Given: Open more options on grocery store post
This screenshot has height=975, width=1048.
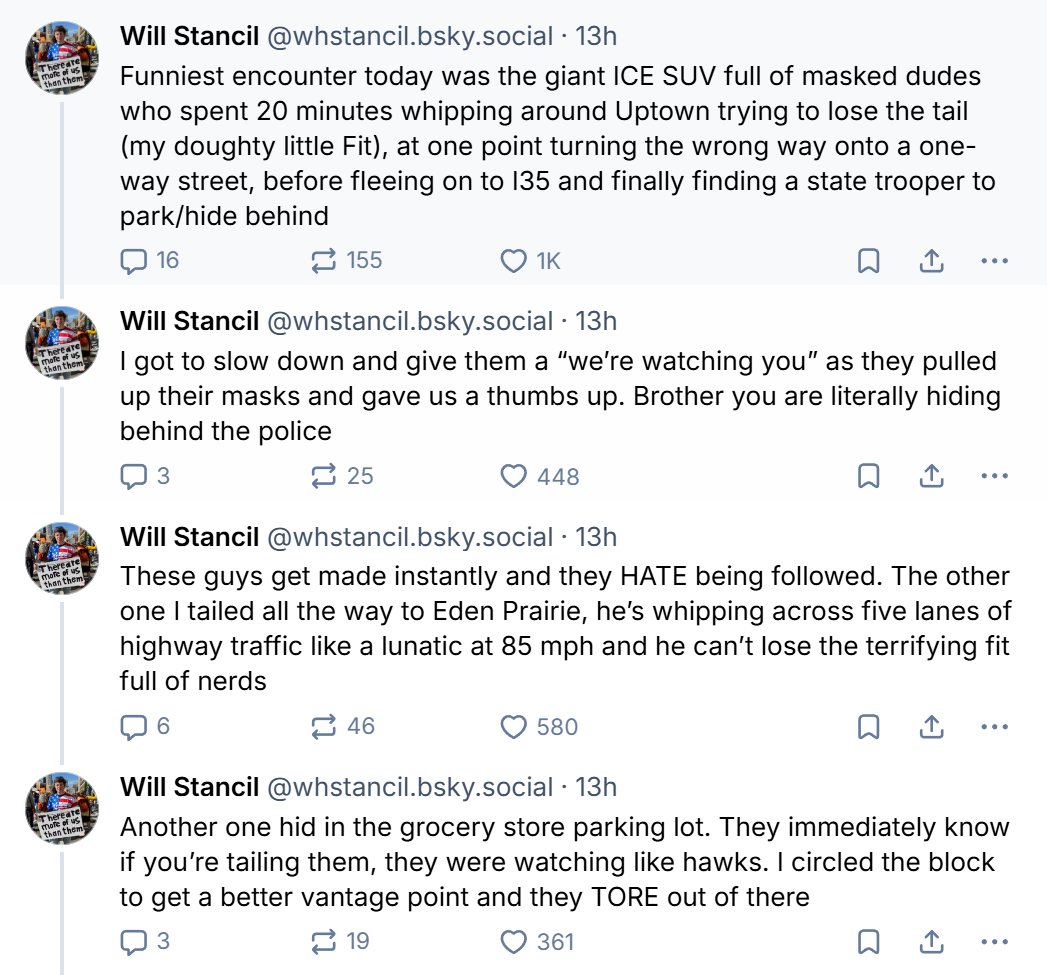Looking at the screenshot, I should pyautogui.click(x=994, y=941).
